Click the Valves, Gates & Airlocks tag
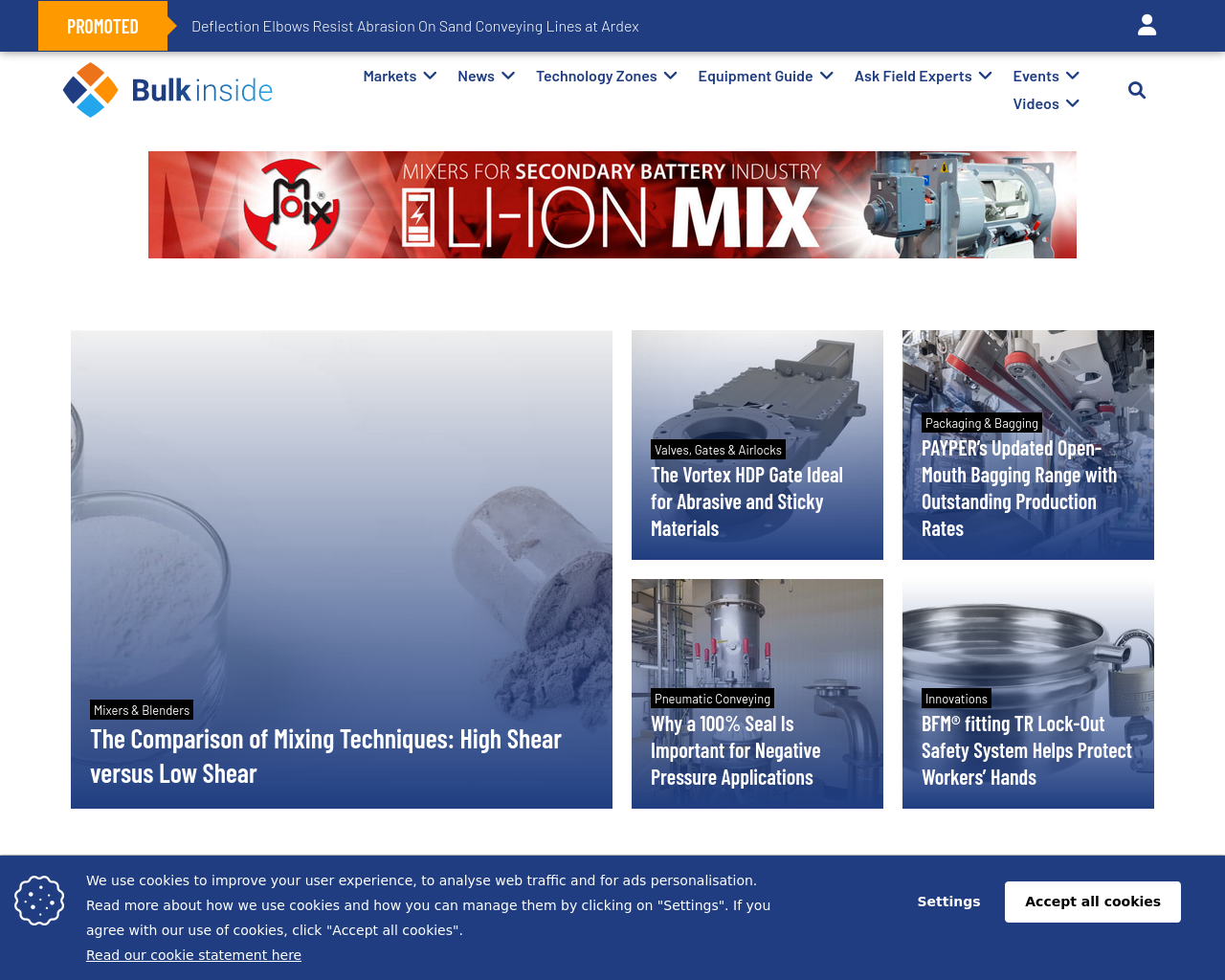 tap(718, 450)
